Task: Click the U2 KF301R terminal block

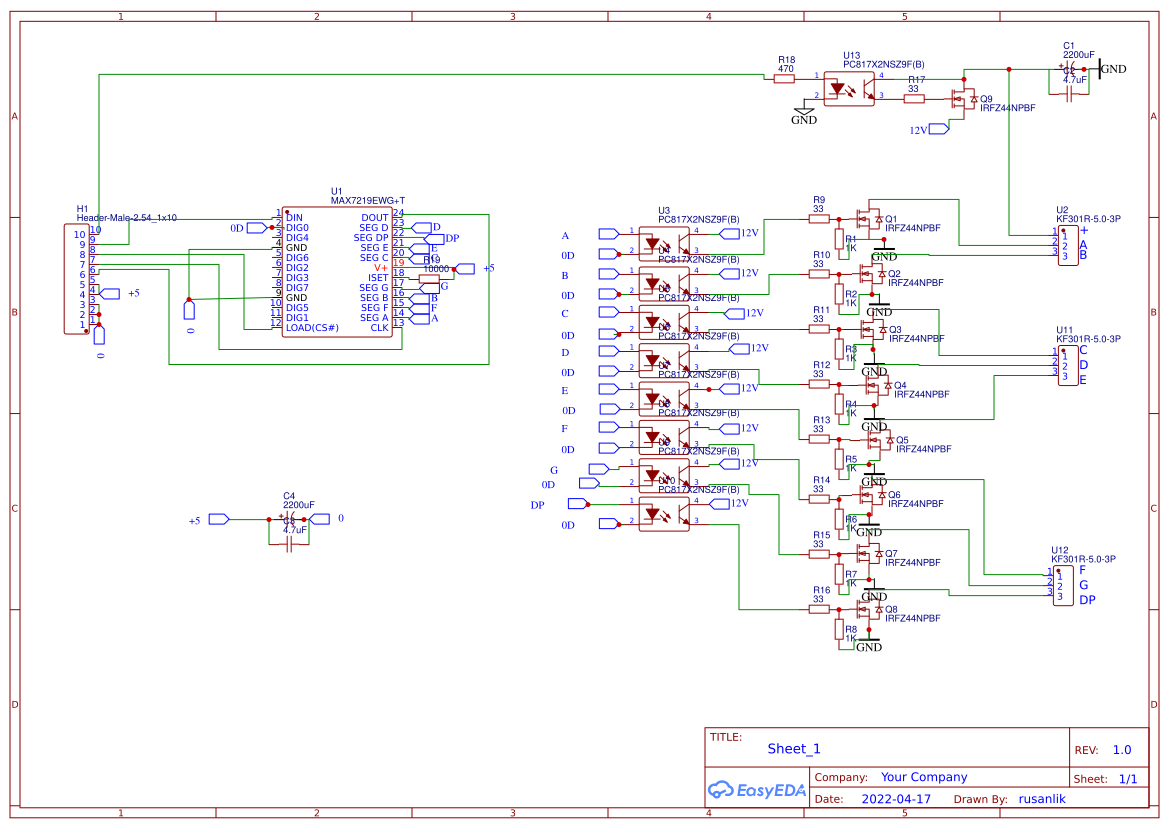Action: [1069, 245]
